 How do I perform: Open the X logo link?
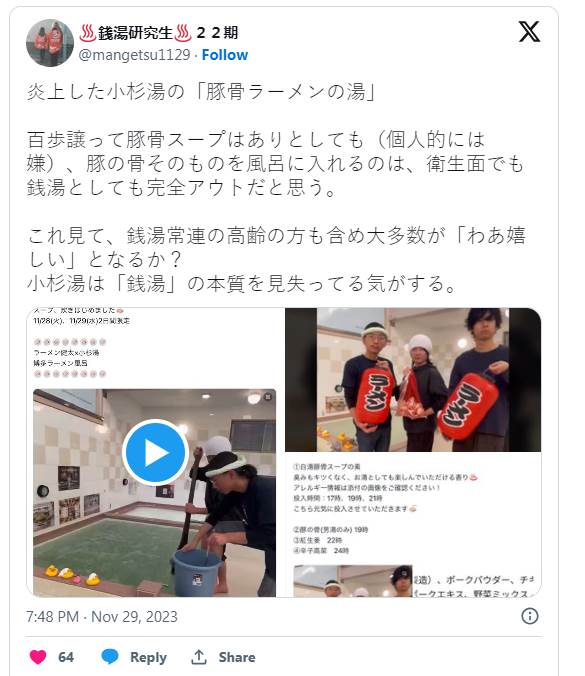529,31
